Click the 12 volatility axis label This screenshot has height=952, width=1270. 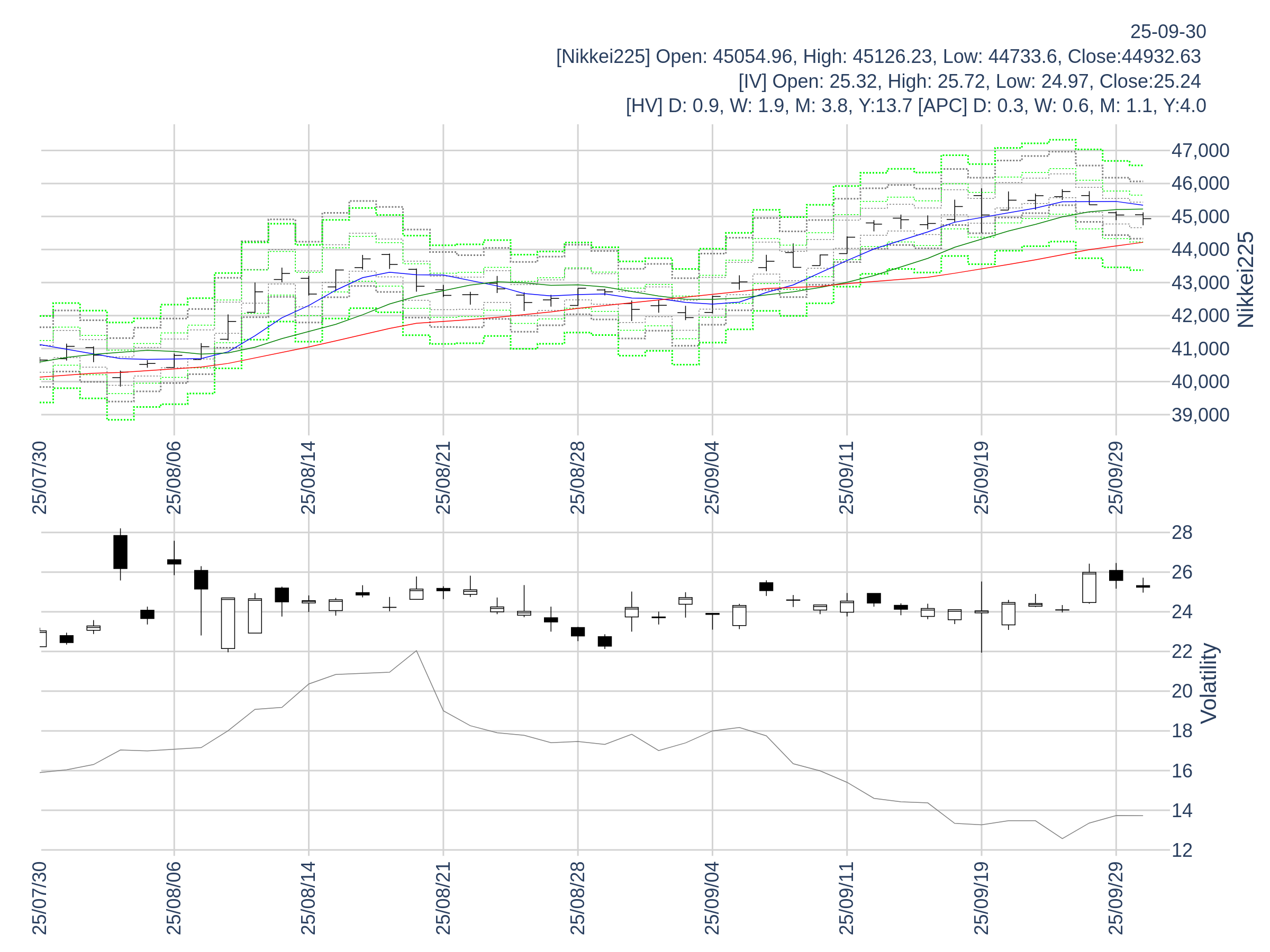click(1182, 850)
